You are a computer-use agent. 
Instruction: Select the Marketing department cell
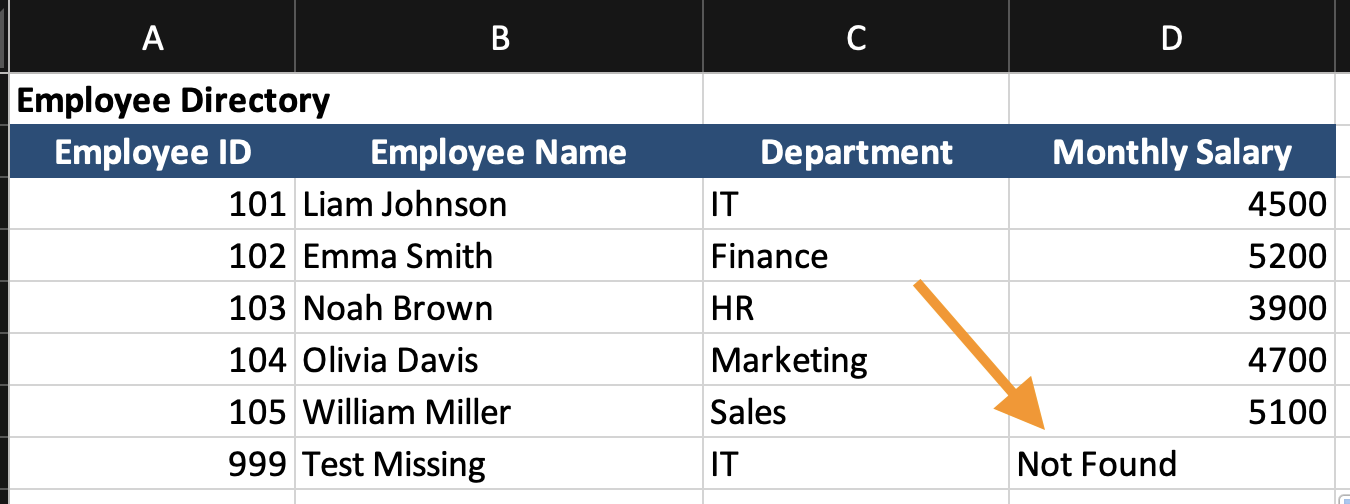856,360
